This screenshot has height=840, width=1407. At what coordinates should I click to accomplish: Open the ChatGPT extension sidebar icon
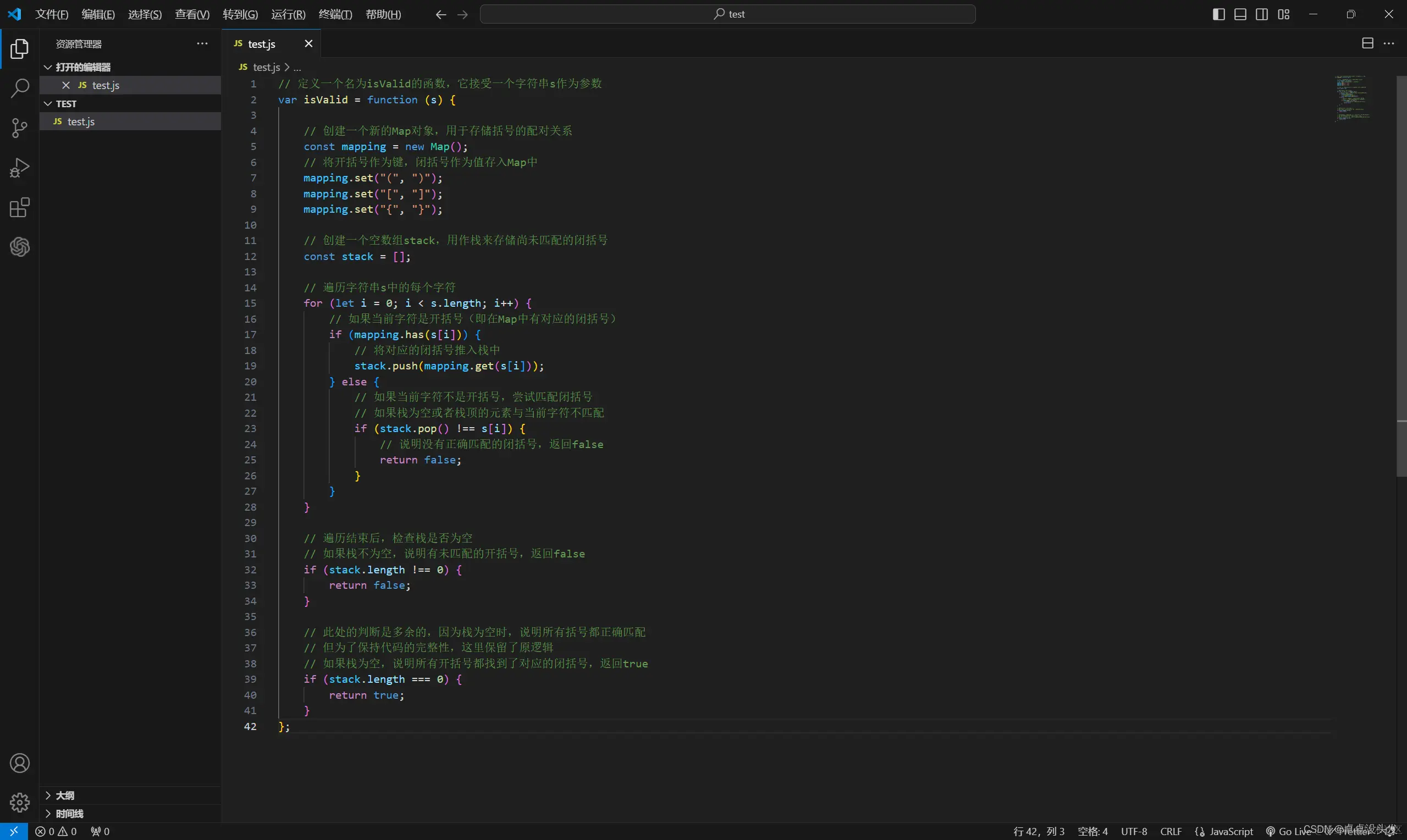pos(20,247)
